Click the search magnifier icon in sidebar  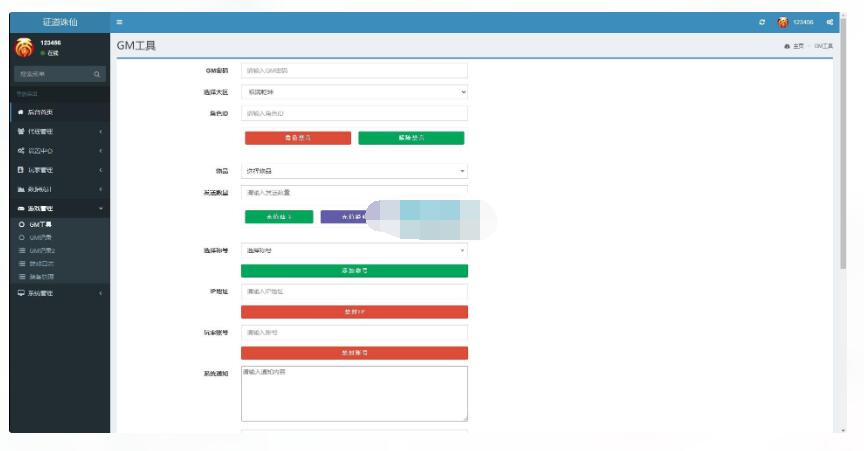[97, 74]
